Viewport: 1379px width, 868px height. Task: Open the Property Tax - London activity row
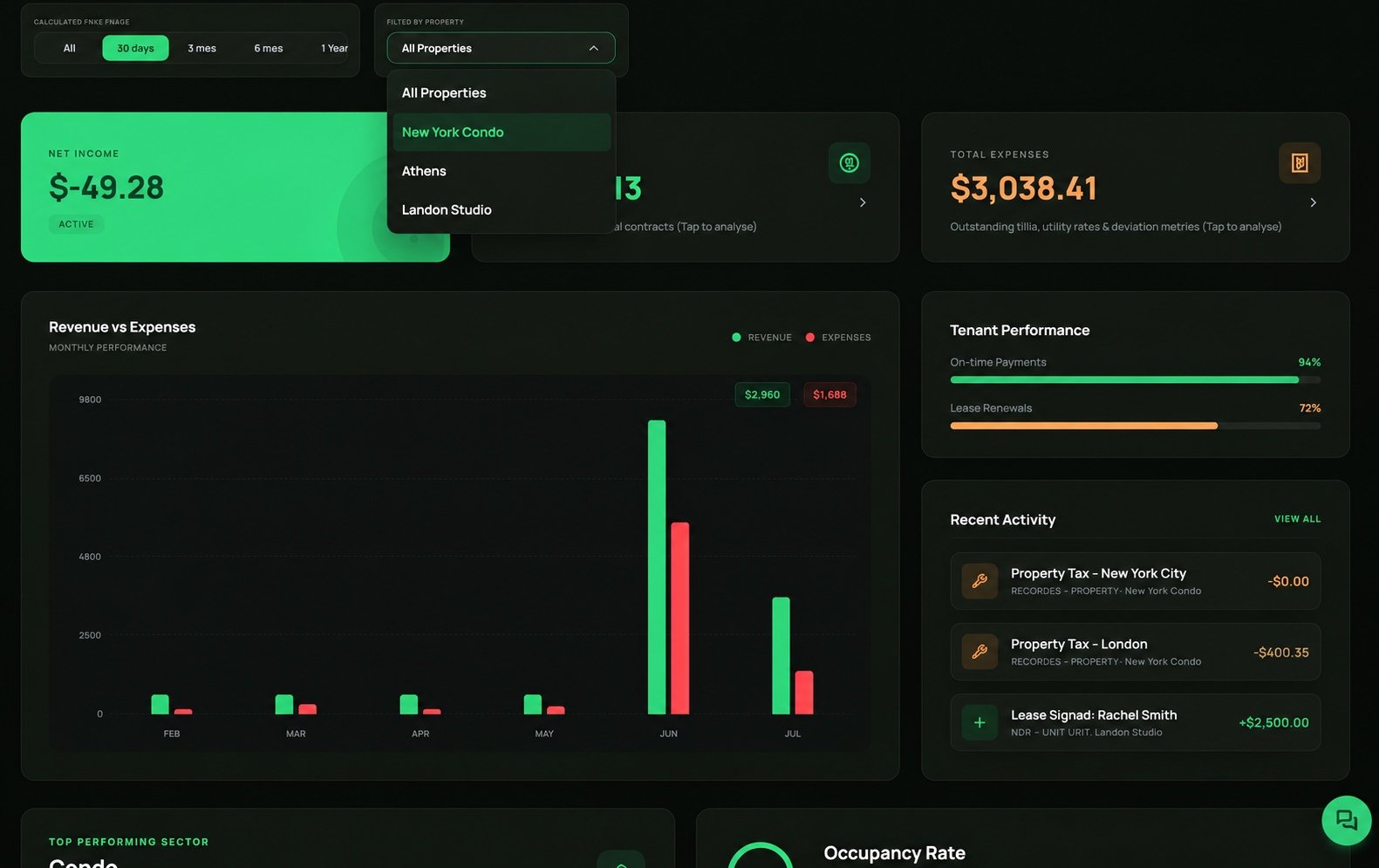[1135, 652]
